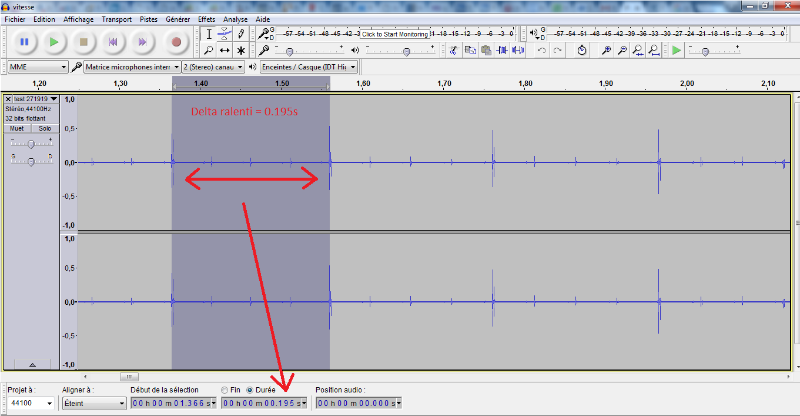Viewport: 800px width, 416px height.
Task: Open the Générer menu
Action: (x=178, y=19)
